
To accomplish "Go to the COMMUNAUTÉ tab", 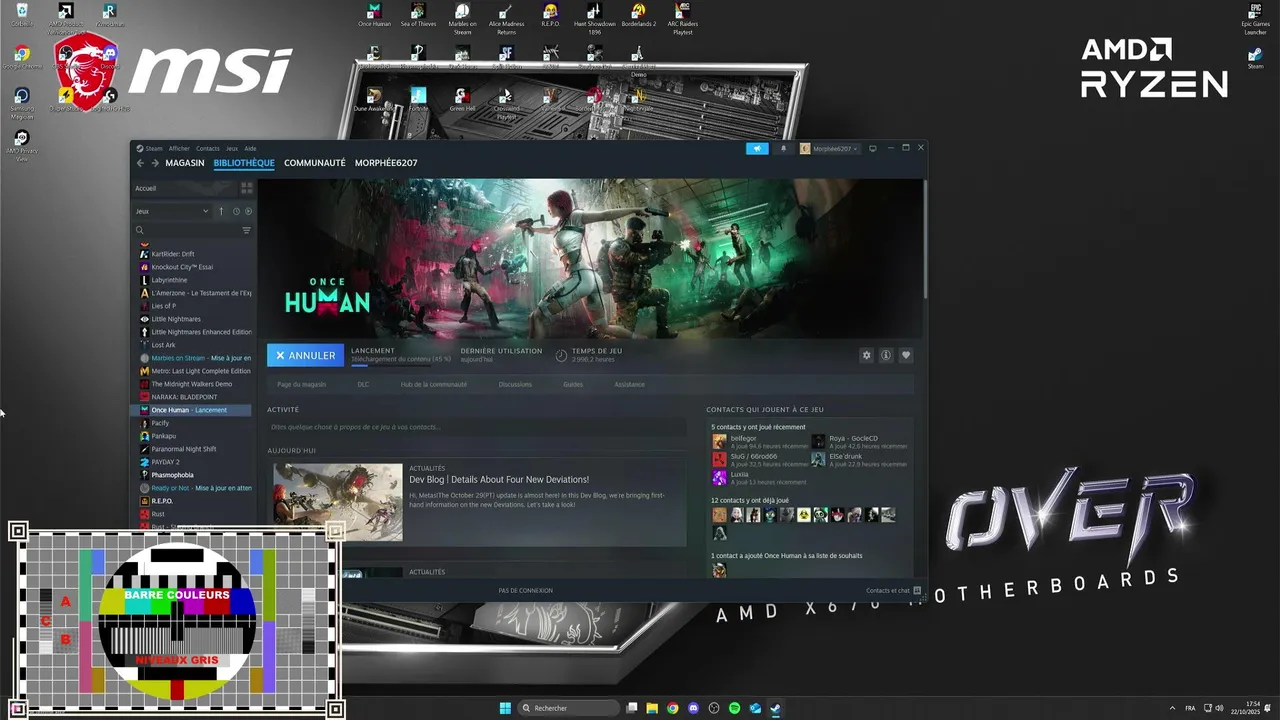I will pyautogui.click(x=315, y=163).
